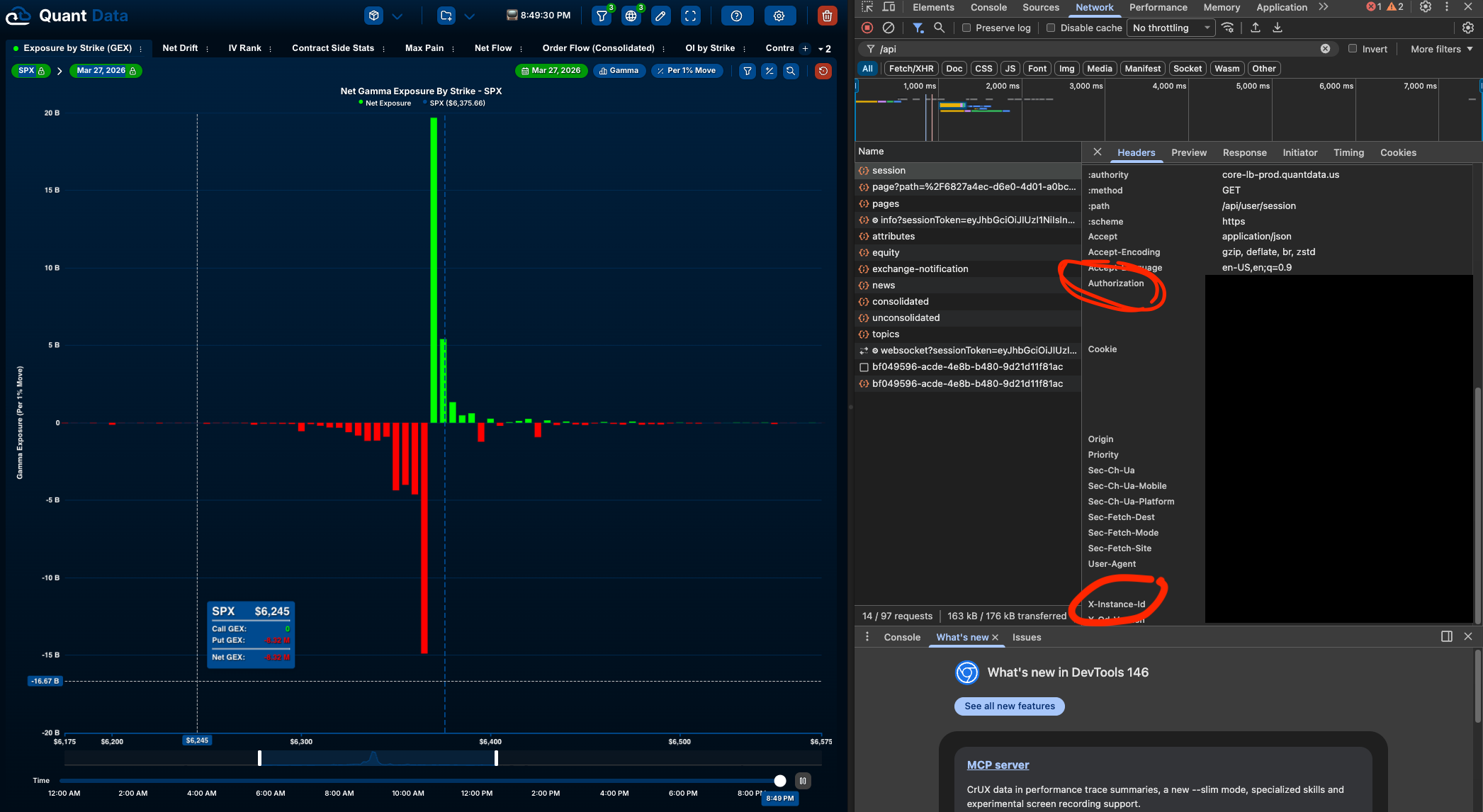Screen dimensions: 1483x812
Task: Open the MCP server link
Action: tap(998, 765)
